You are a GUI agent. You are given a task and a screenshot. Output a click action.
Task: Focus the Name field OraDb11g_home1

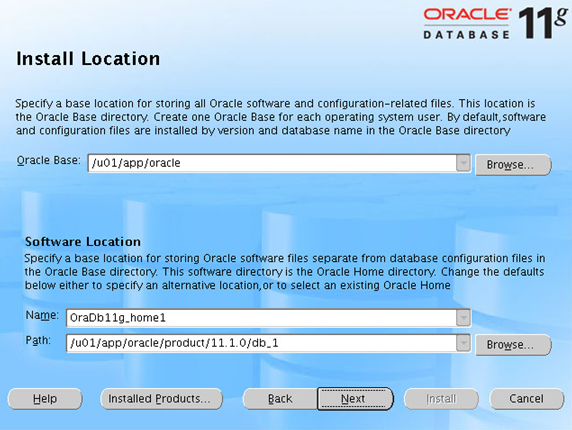[x=261, y=318]
